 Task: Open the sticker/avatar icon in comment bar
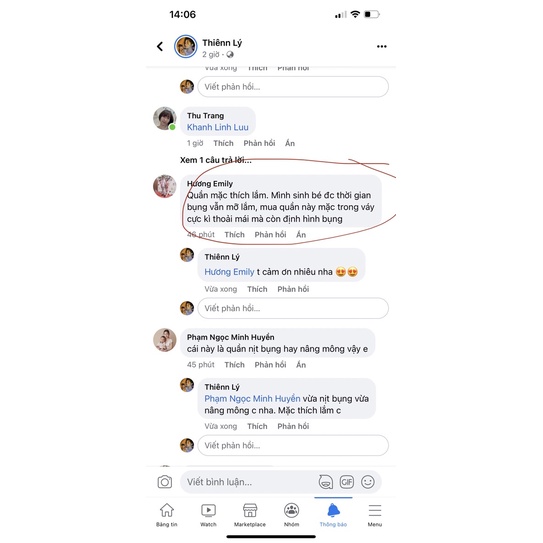[x=326, y=482]
